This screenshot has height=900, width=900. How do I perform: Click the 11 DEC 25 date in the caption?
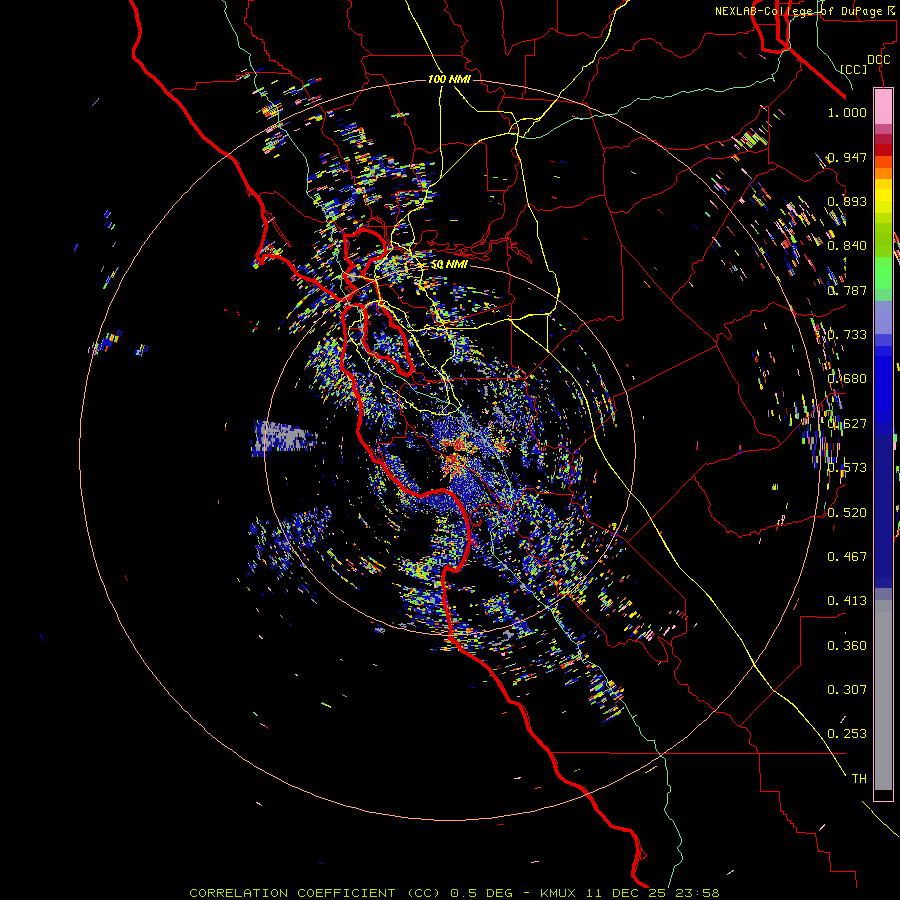(x=627, y=893)
